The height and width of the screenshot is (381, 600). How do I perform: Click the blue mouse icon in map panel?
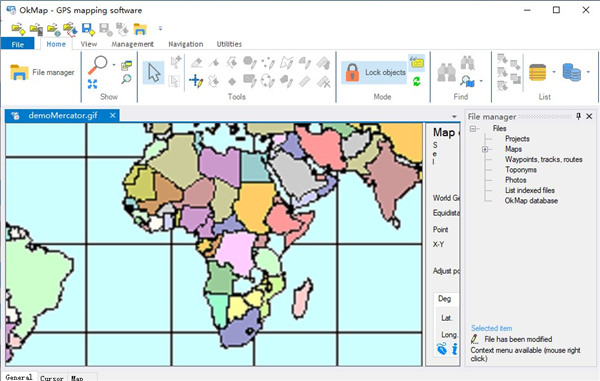pos(442,349)
